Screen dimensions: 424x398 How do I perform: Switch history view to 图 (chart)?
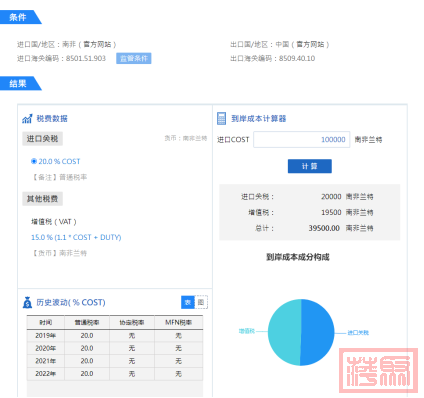201,302
